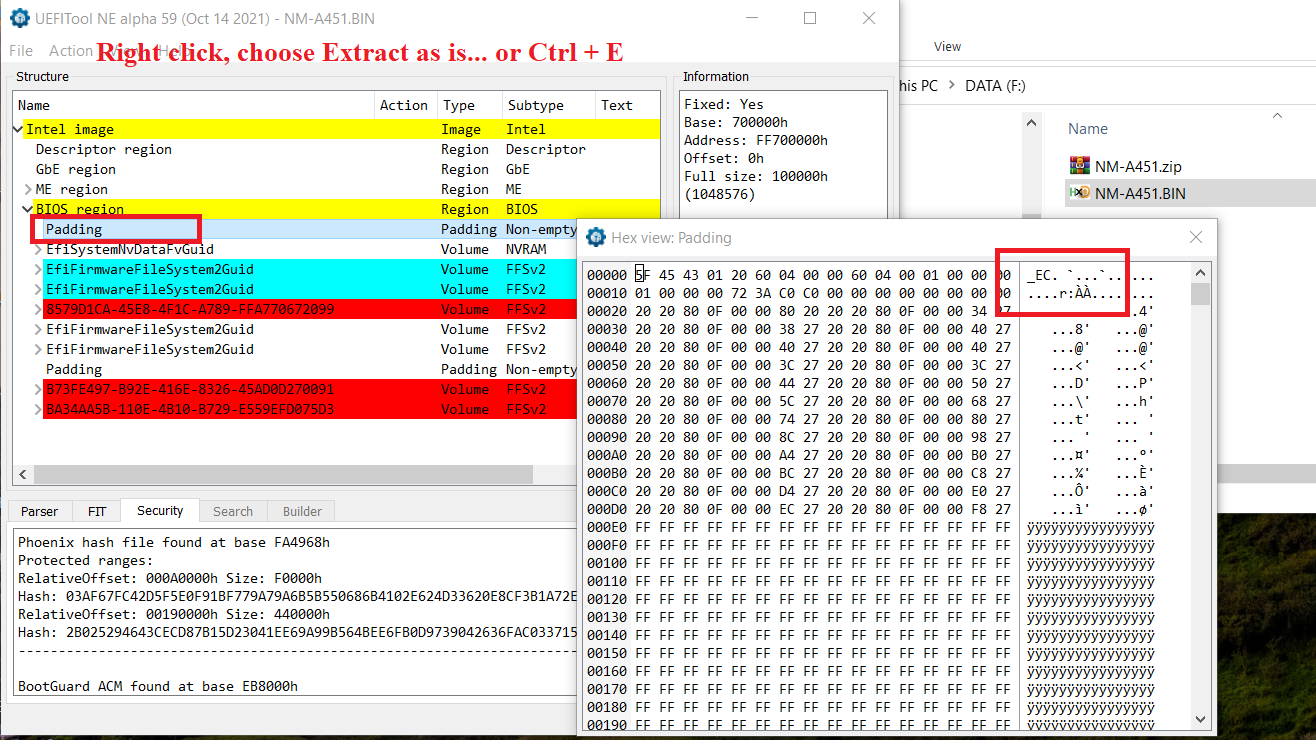This screenshot has width=1316, height=740.
Task: Click the "RelativeOffset: 00190000h" line
Action: pyautogui.click(x=174, y=615)
